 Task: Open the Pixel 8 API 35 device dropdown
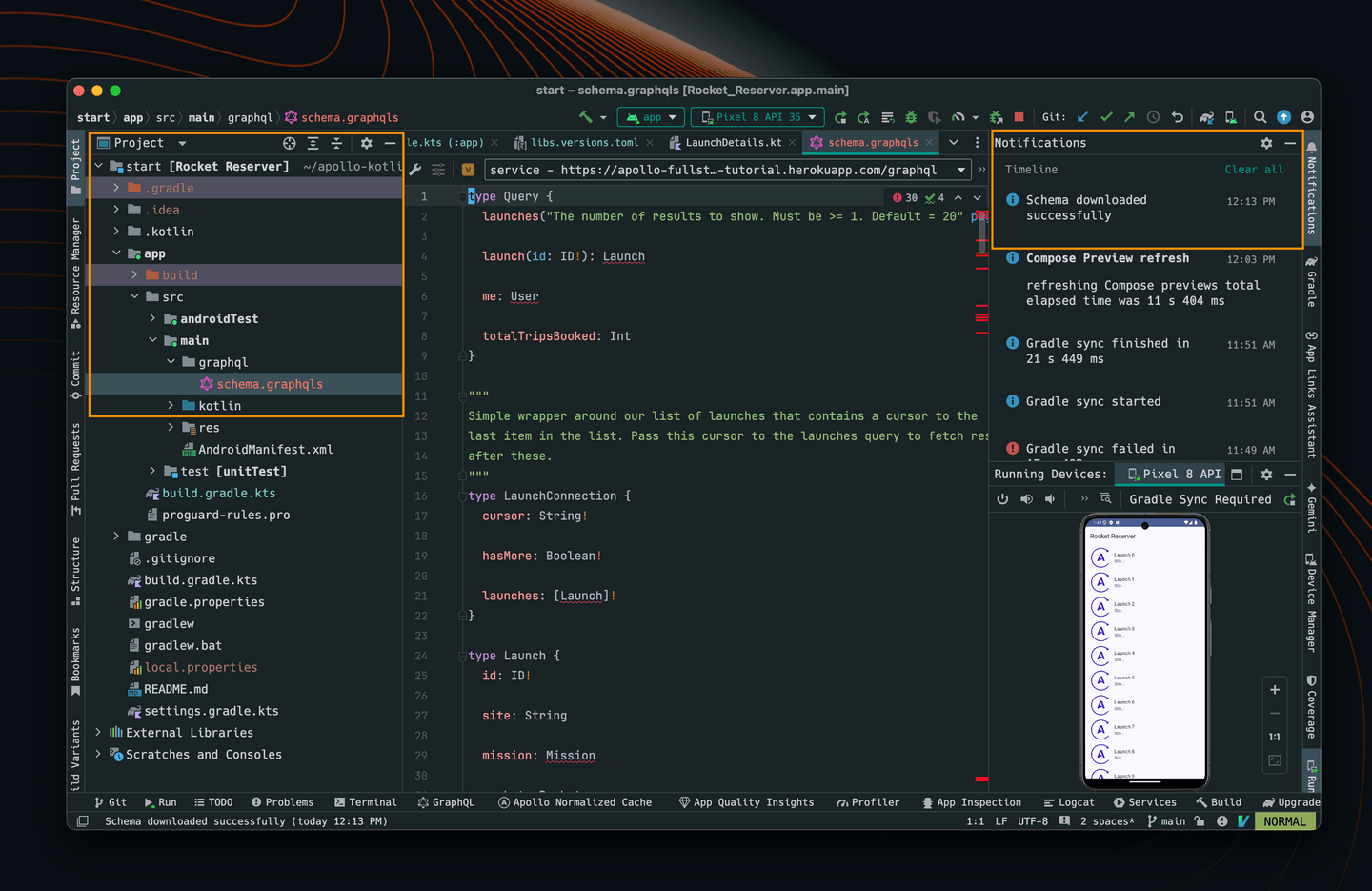[x=759, y=117]
